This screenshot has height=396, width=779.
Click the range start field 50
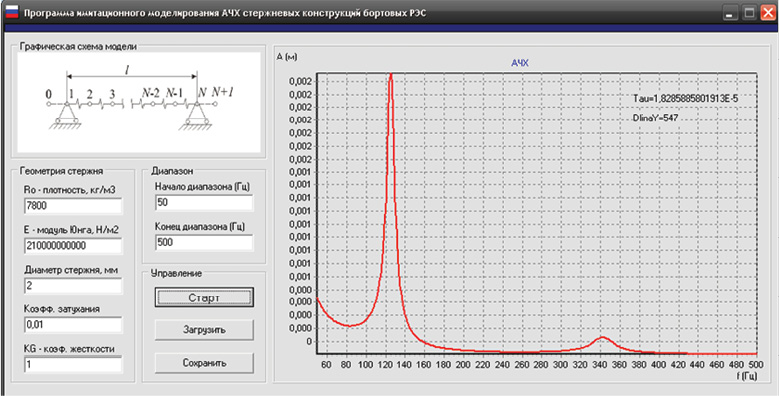pyautogui.click(x=204, y=203)
